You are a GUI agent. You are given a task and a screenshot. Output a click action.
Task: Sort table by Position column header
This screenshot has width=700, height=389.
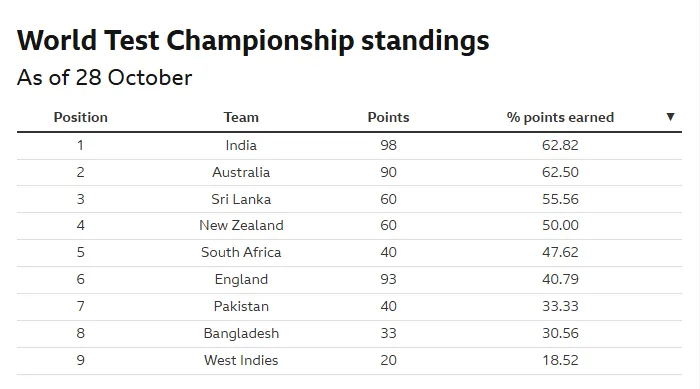pos(81,117)
